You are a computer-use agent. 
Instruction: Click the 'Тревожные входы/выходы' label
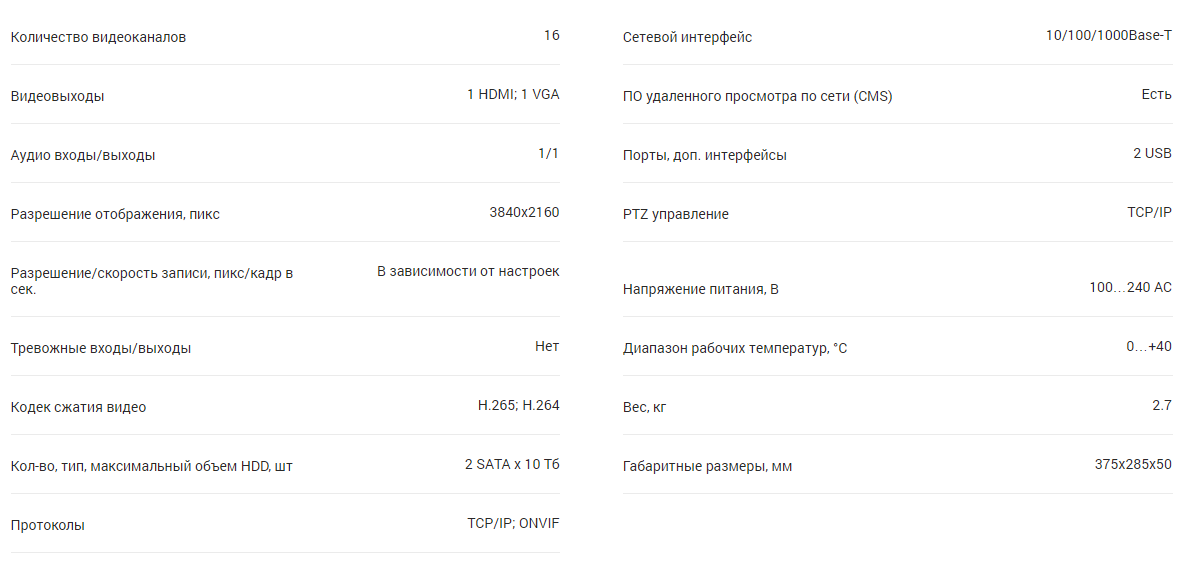[101, 349]
